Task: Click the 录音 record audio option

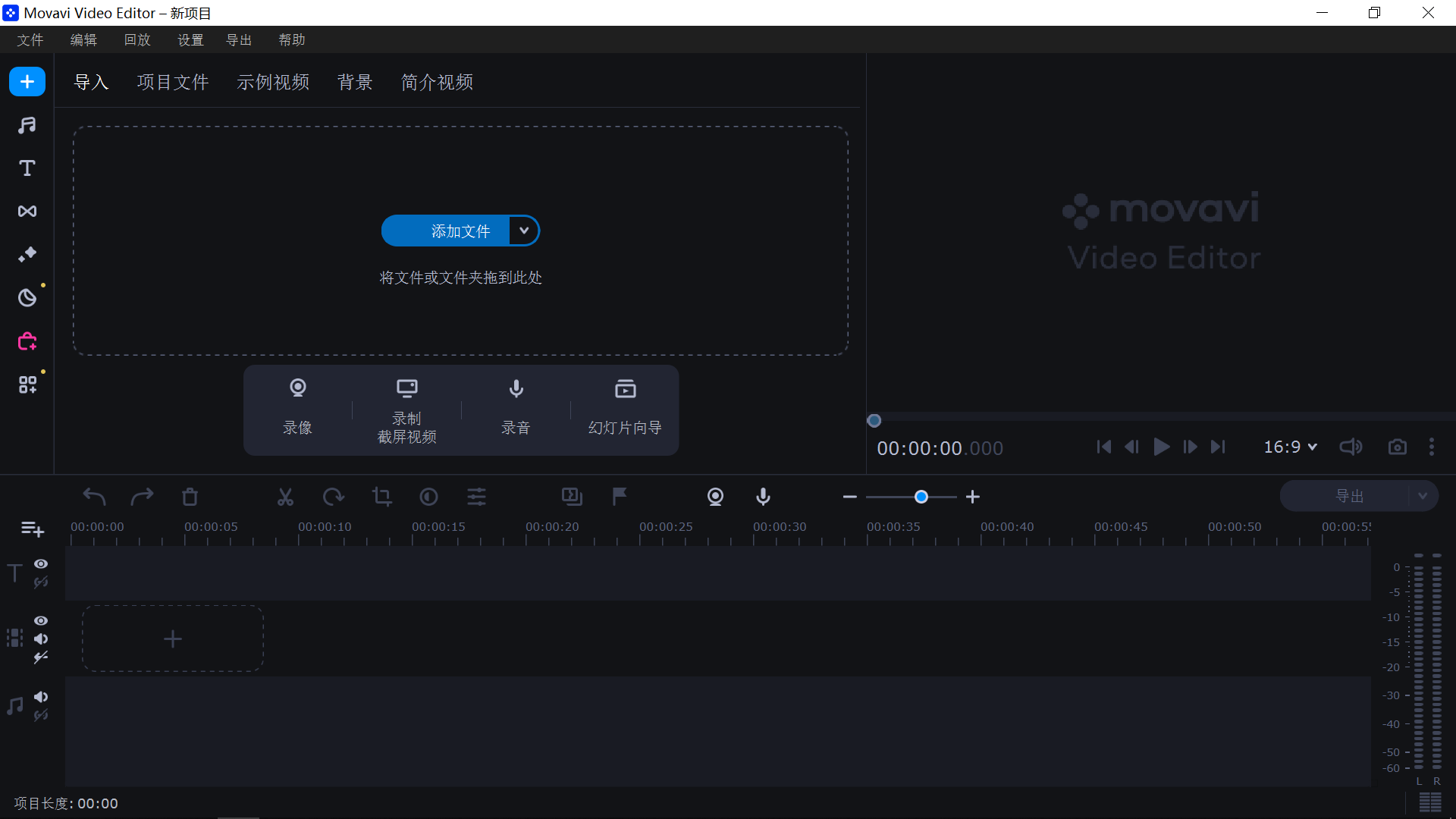Action: (516, 409)
